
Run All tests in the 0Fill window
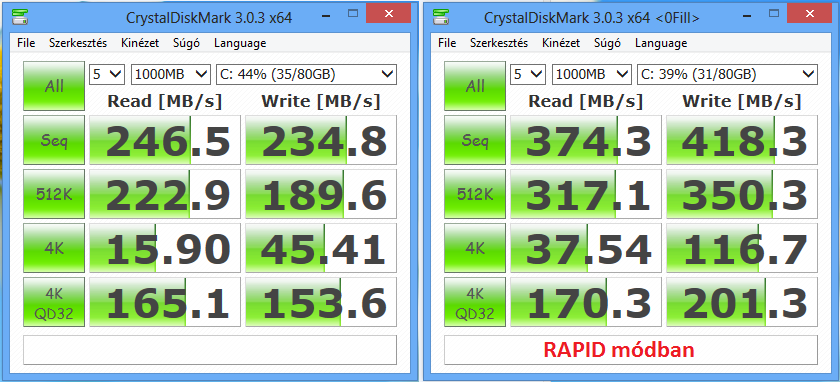coord(475,86)
